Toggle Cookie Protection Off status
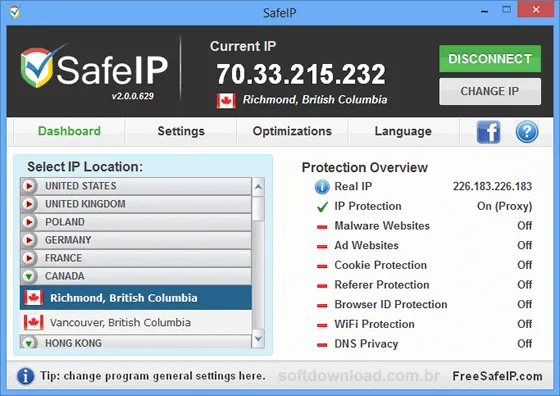Viewport: 560px width, 396px height. coord(524,265)
